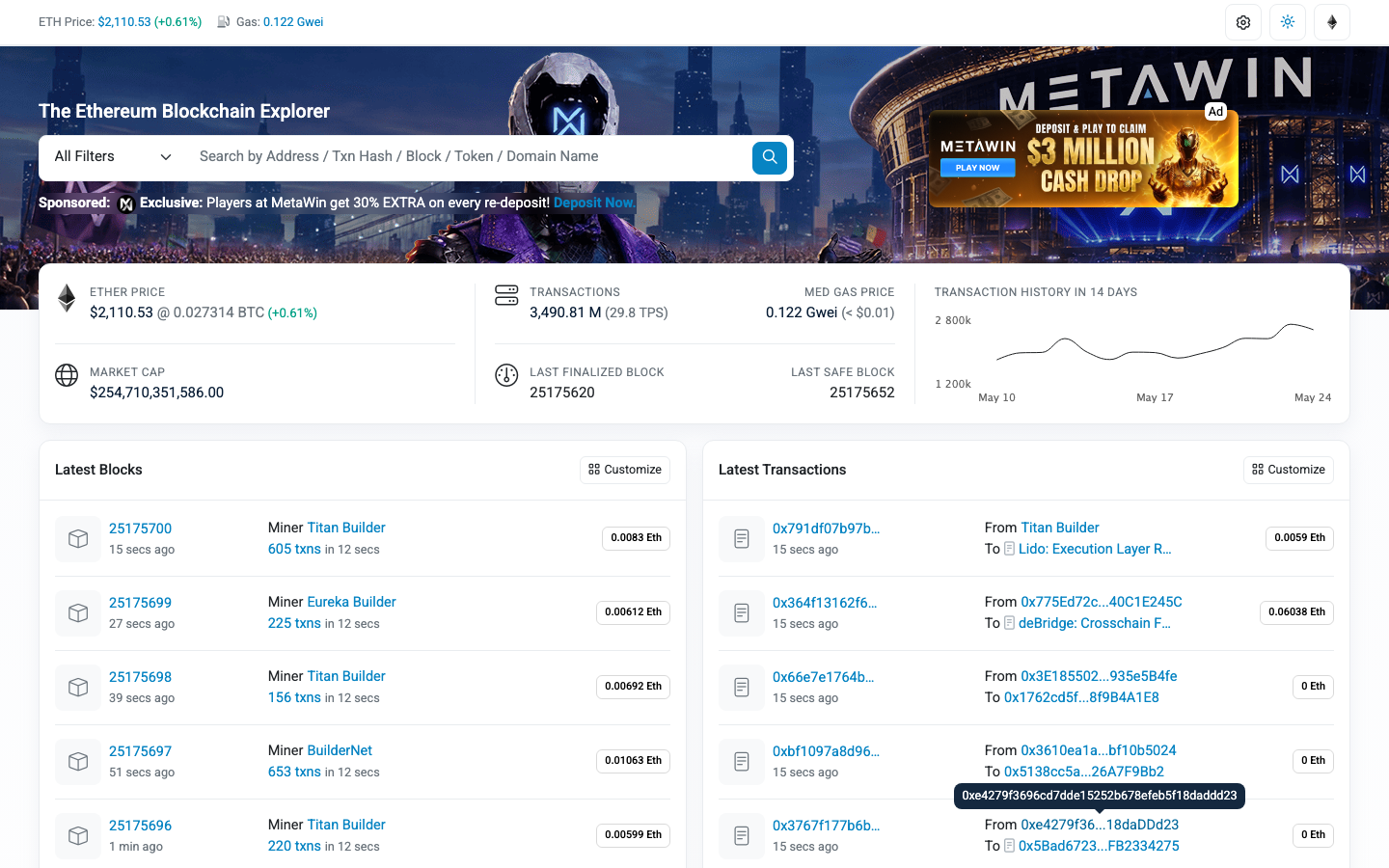The width and height of the screenshot is (1389, 868).
Task: Click the Deposit Now sponsored link
Action: click(594, 203)
